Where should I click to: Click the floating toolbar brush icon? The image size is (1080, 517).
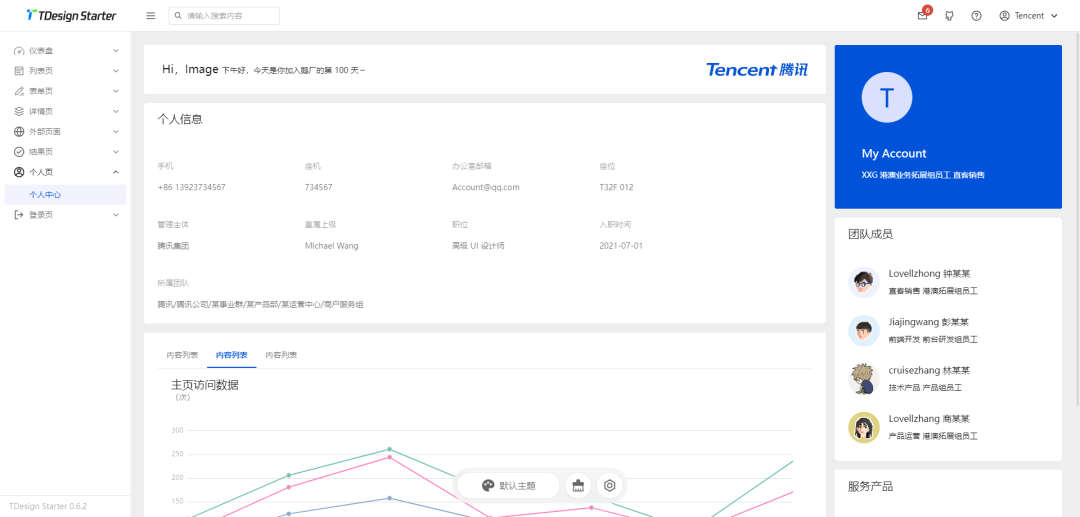(x=578, y=485)
